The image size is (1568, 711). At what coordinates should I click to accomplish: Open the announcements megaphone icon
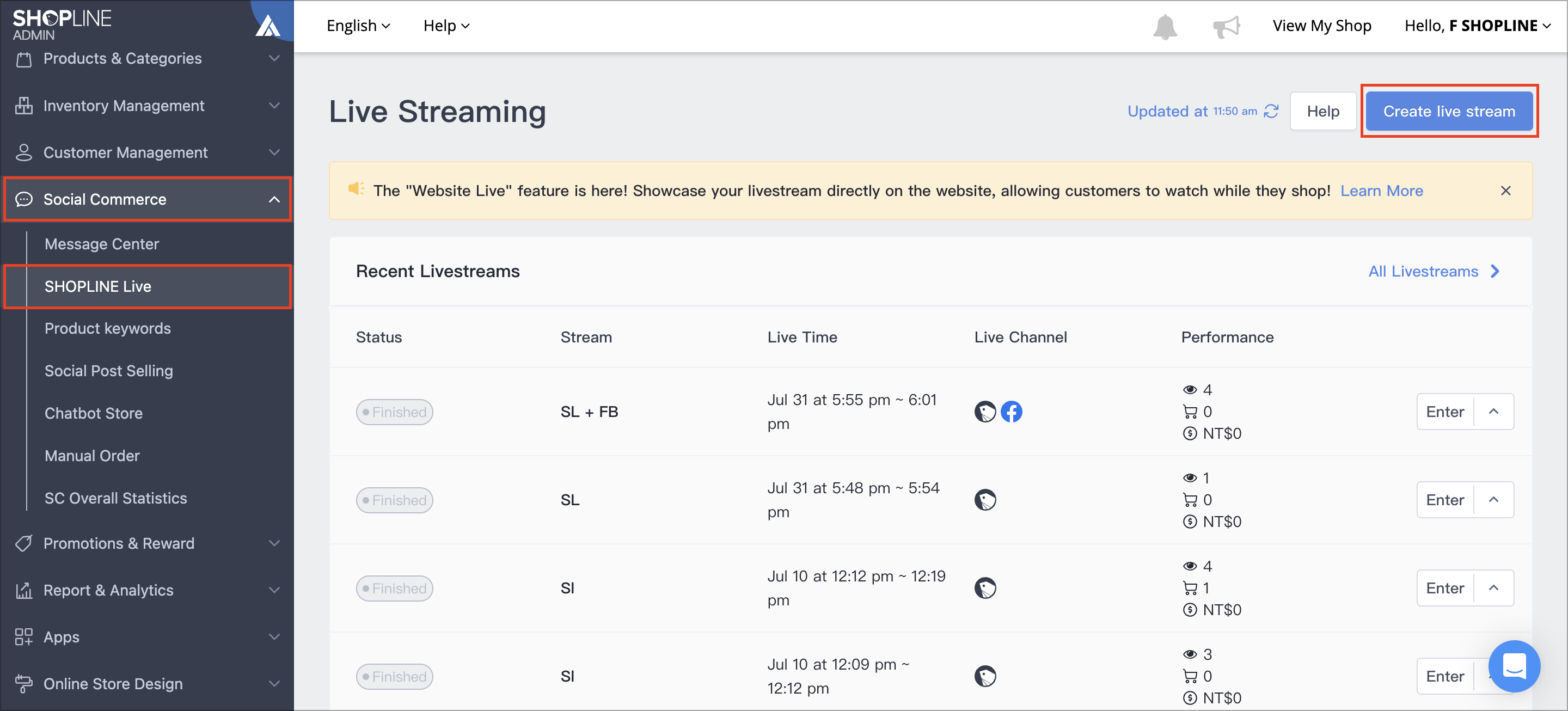click(1226, 26)
